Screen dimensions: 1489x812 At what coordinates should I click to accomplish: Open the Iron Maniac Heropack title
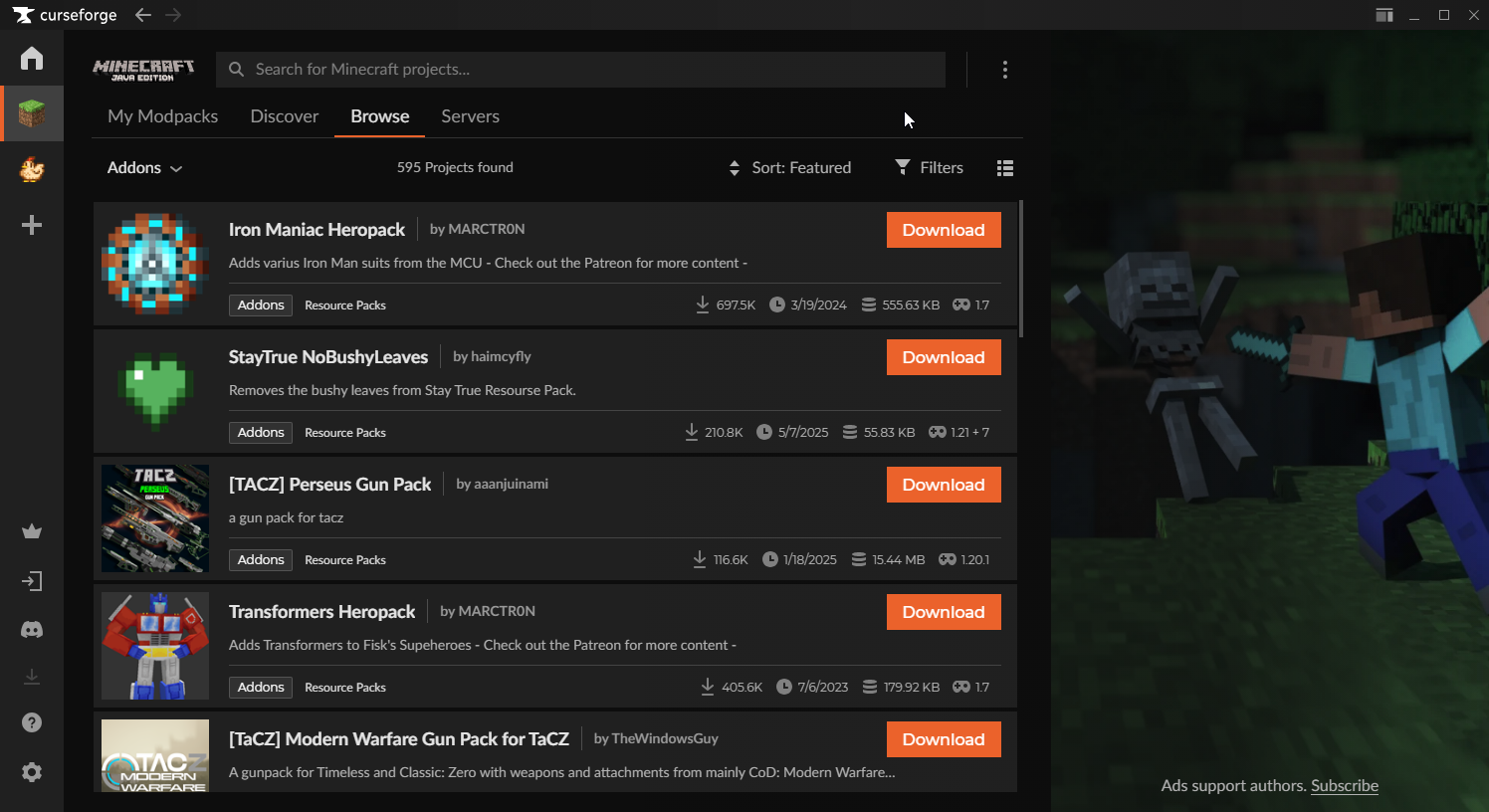coord(317,230)
